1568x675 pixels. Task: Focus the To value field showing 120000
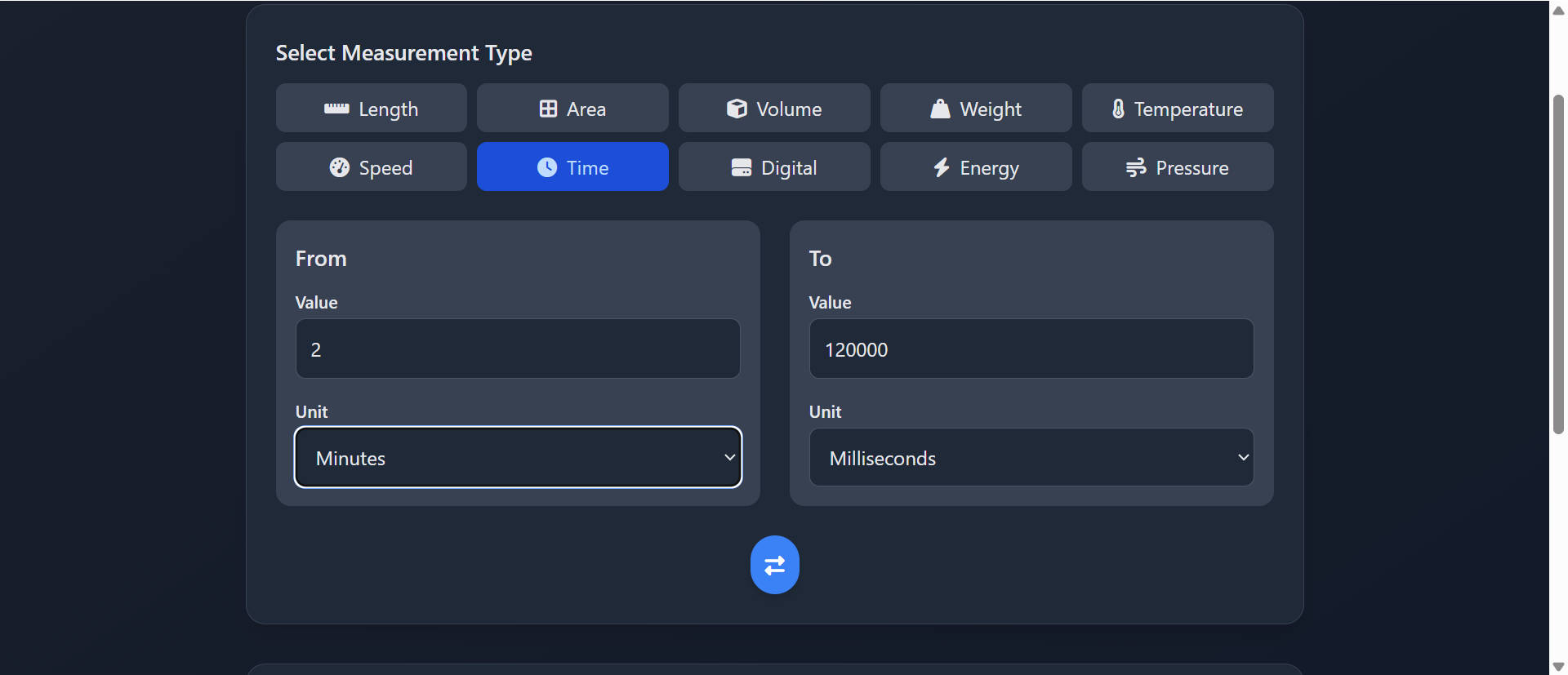click(x=1031, y=349)
